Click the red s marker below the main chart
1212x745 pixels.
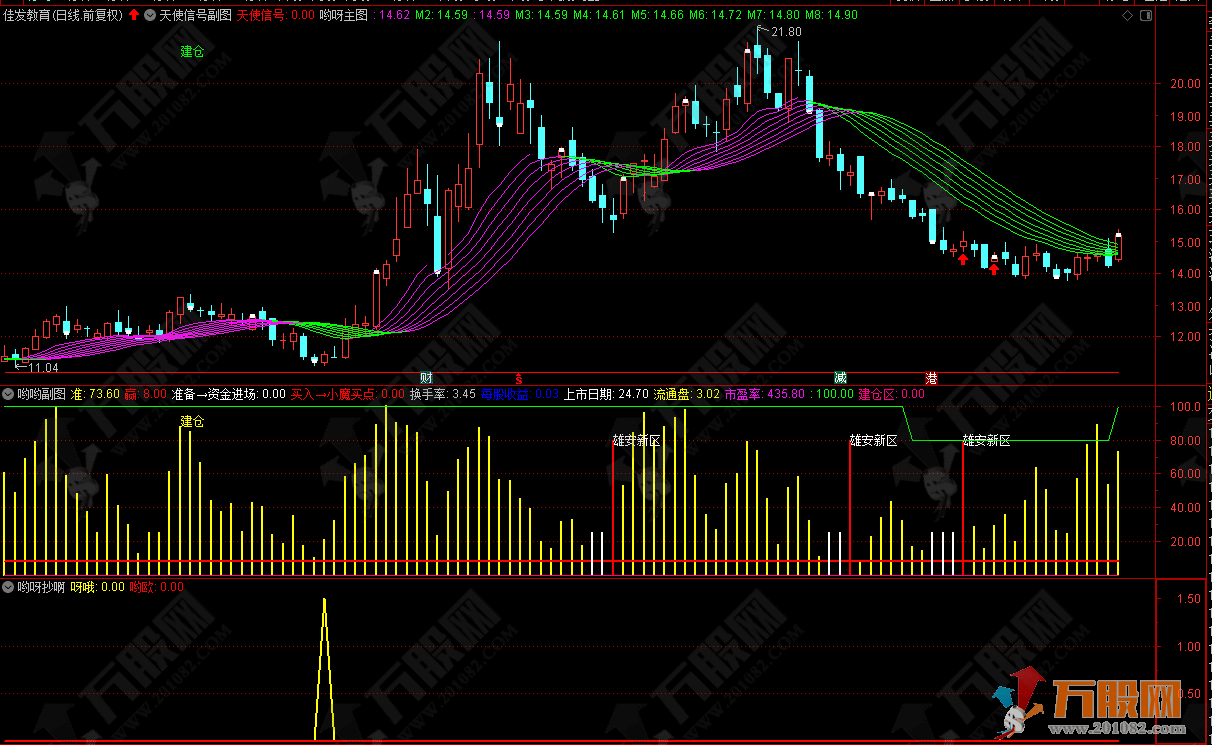(519, 378)
